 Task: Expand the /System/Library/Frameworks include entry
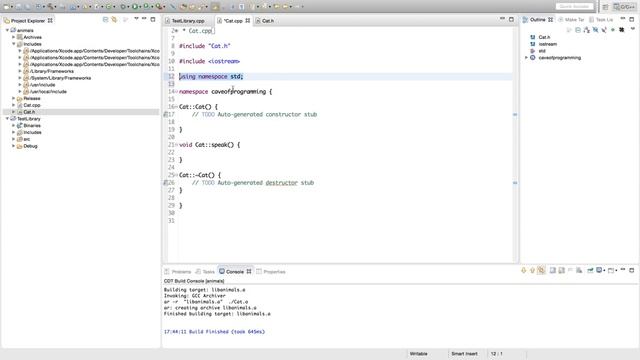[x=20, y=78]
